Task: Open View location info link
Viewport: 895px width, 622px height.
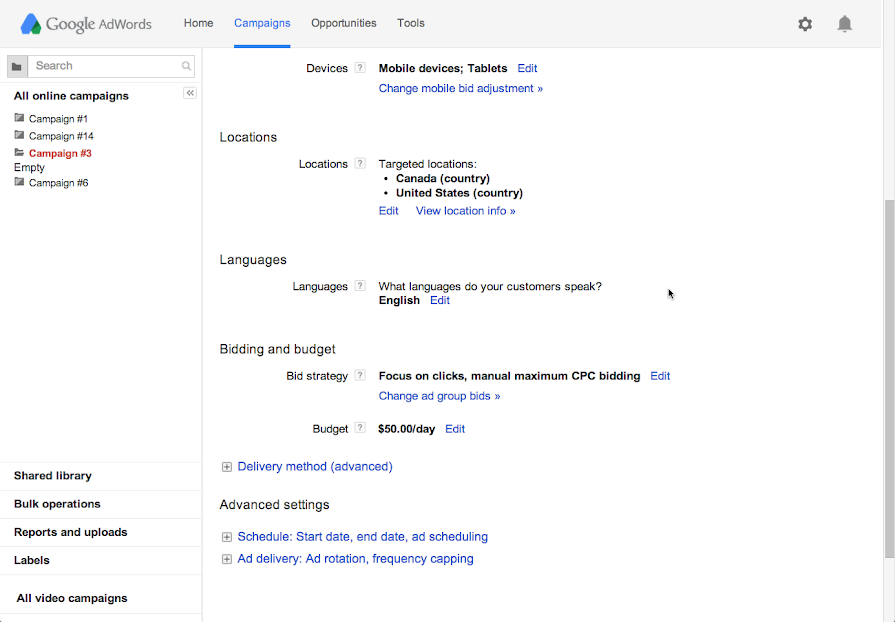Action: point(465,211)
